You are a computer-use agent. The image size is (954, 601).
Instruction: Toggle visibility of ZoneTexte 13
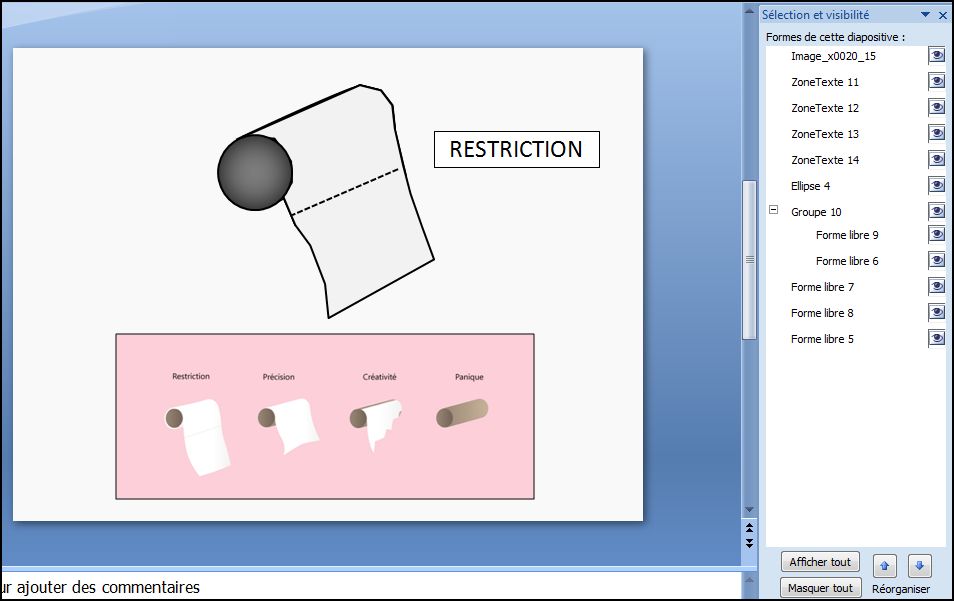[936, 134]
